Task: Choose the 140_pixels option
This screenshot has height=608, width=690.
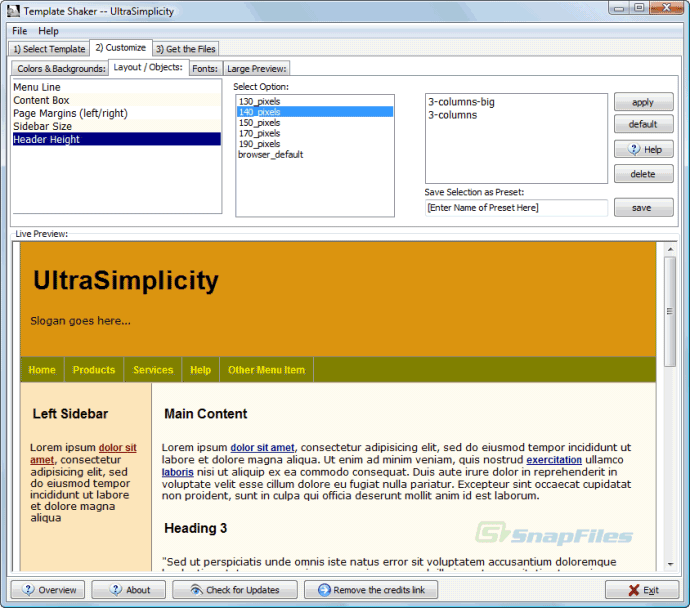Action: 315,112
